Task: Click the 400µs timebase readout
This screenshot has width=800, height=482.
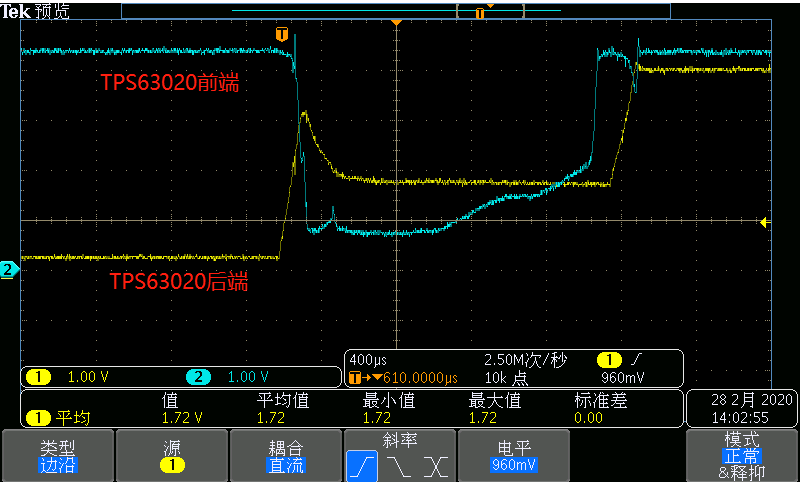Action: tap(368, 360)
